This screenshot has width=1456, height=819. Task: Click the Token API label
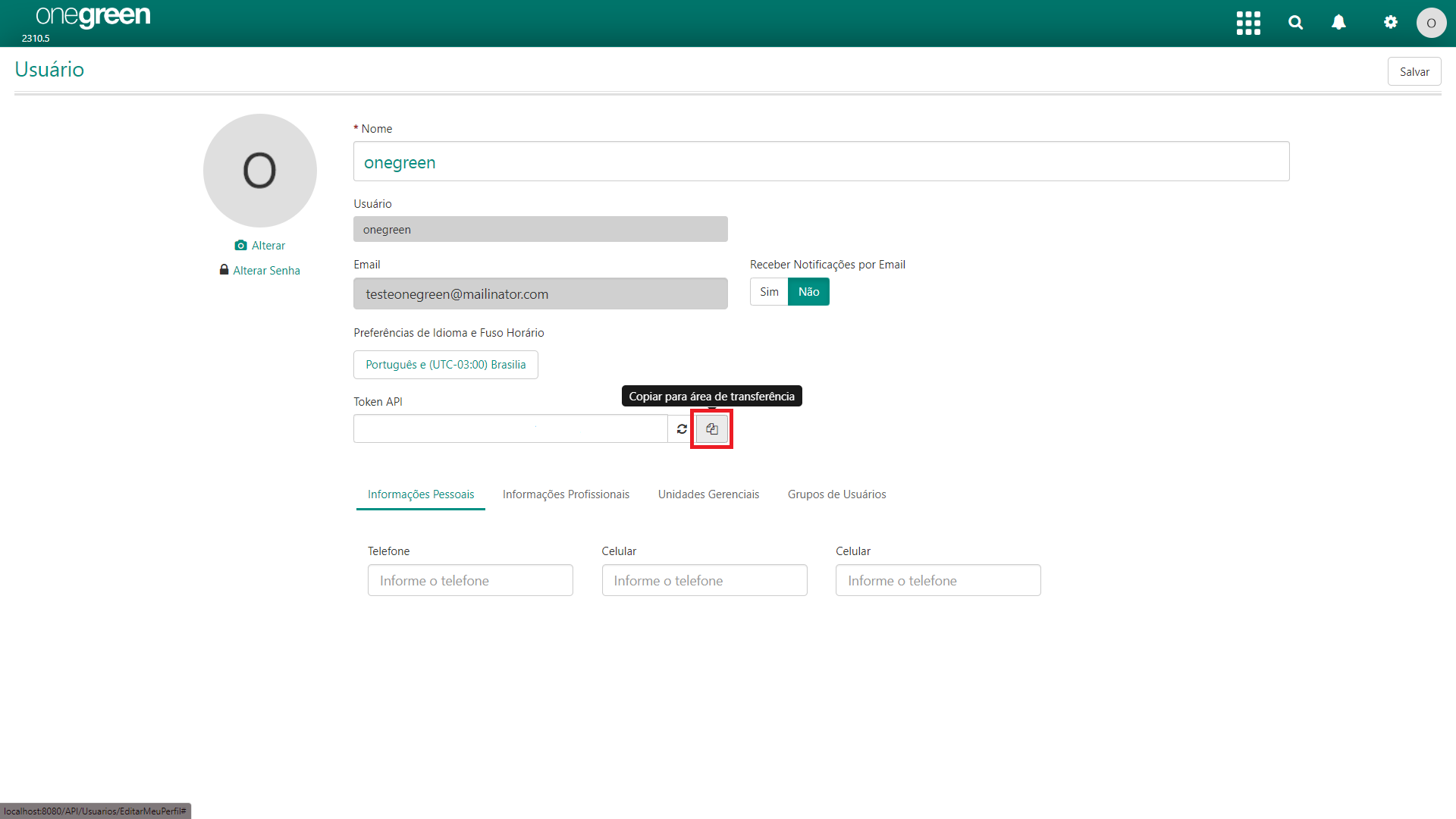click(378, 402)
